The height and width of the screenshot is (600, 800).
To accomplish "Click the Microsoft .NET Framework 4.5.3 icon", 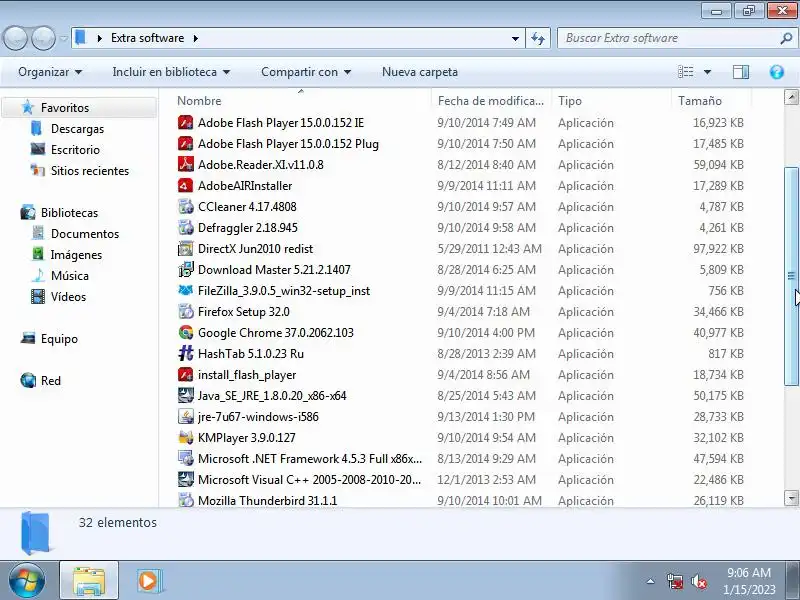I will click(x=185, y=458).
